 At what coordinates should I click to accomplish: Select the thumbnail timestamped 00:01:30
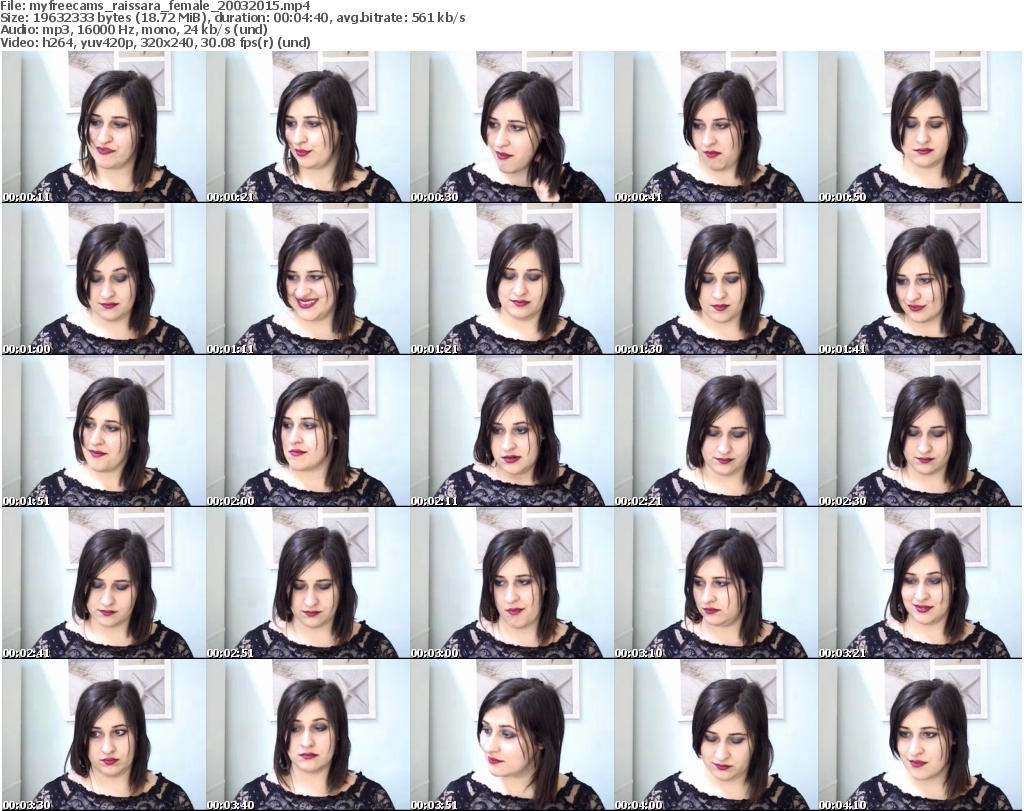(715, 279)
